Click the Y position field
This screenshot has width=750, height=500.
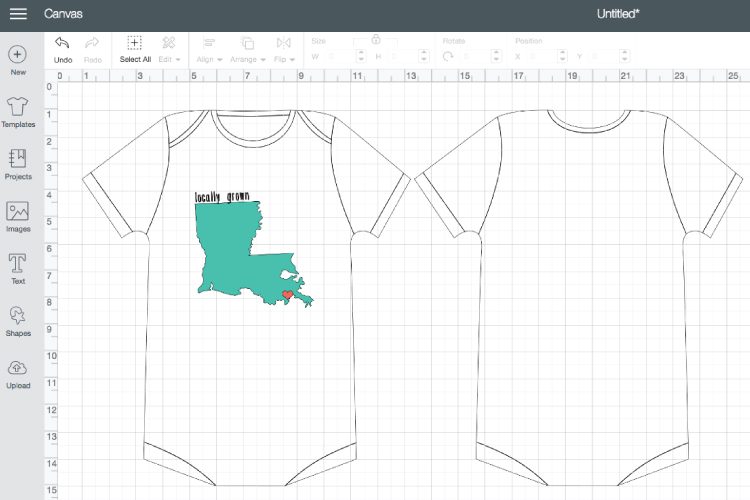point(603,56)
